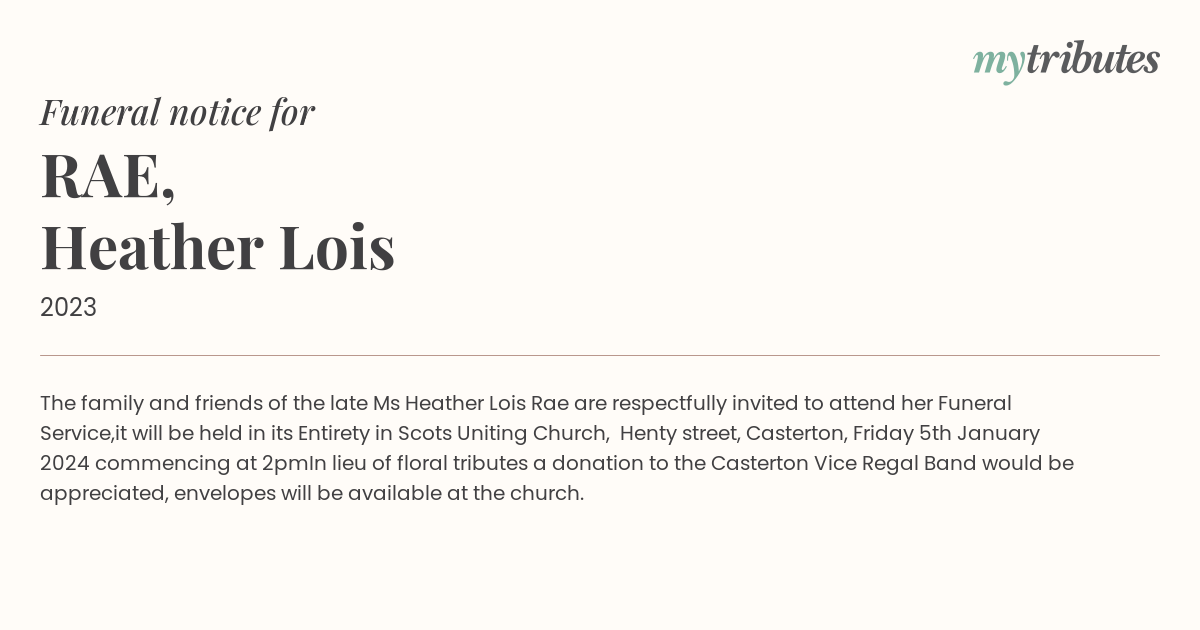Click the surname "RAE," title

(108, 175)
